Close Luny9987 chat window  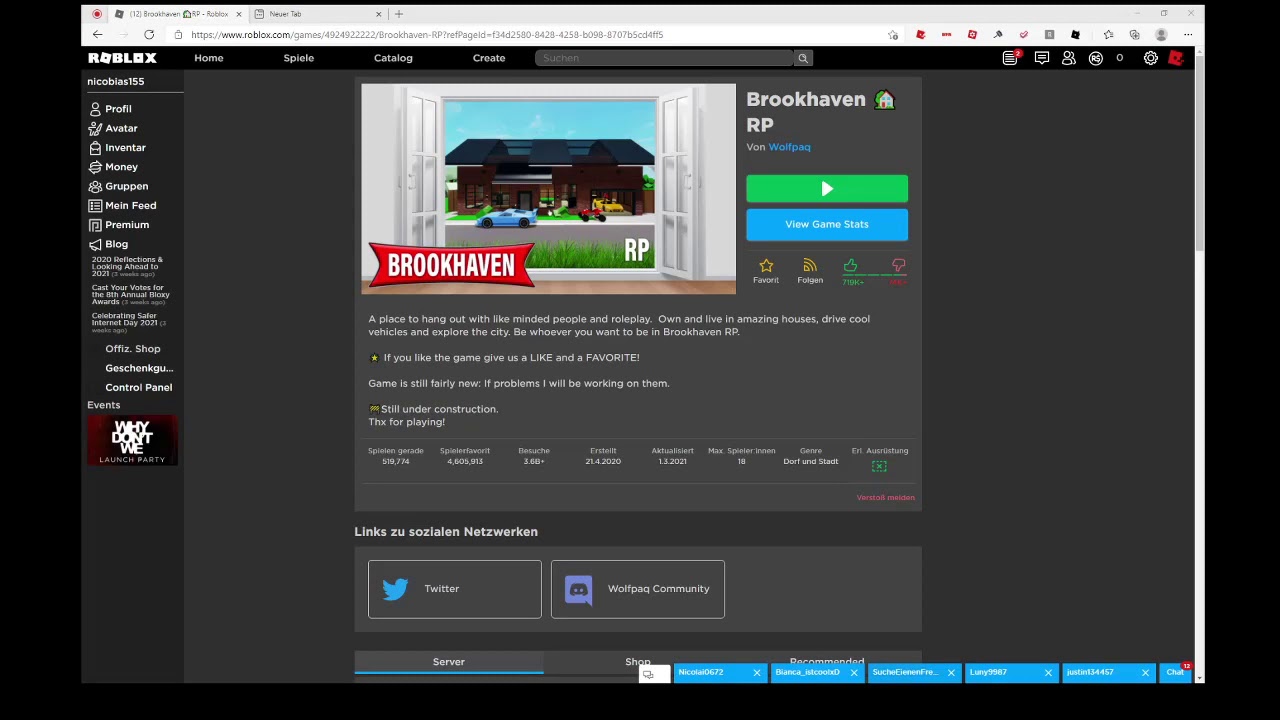click(x=1048, y=673)
